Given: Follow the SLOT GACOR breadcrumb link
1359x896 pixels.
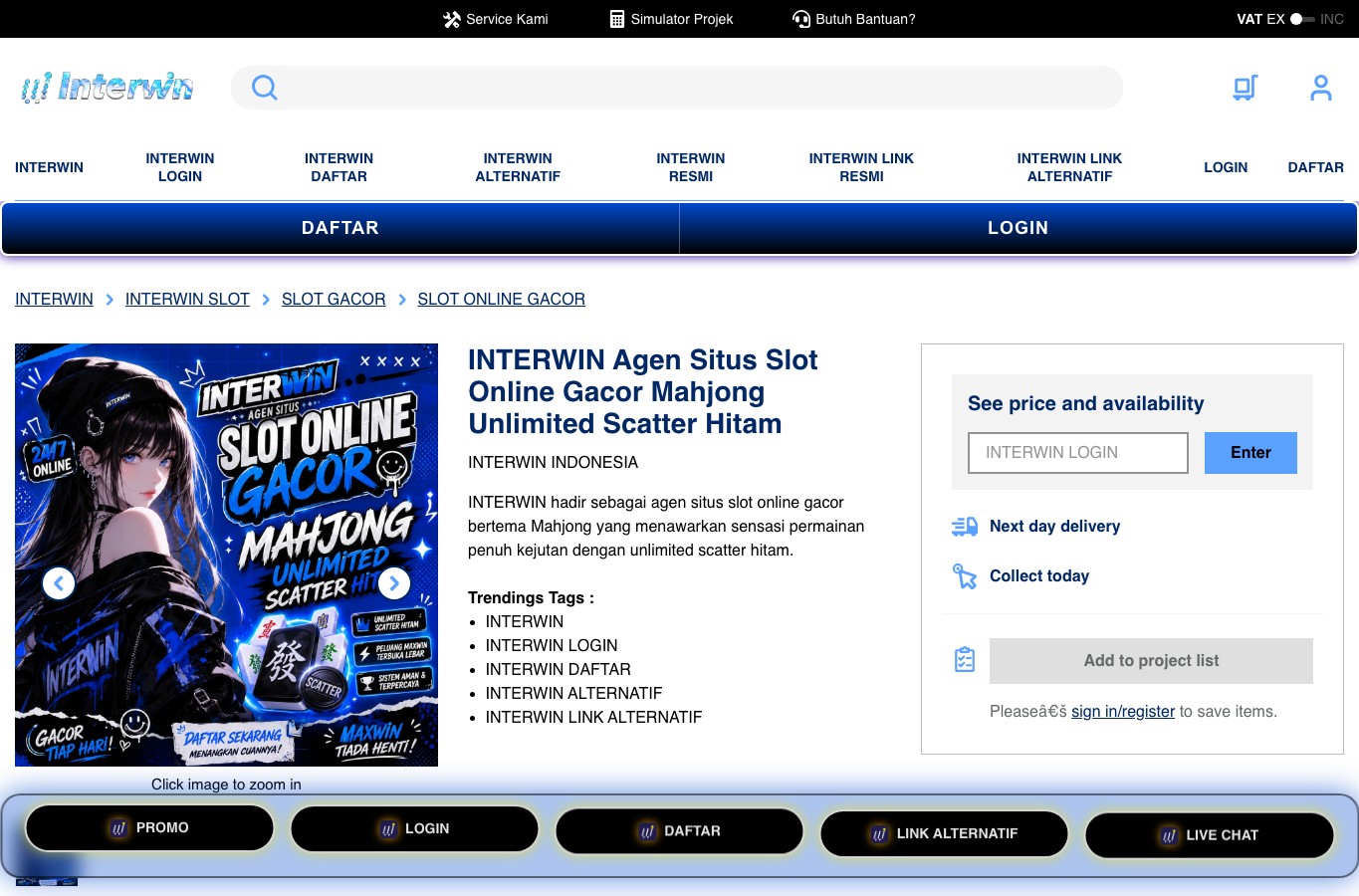Looking at the screenshot, I should 334,300.
